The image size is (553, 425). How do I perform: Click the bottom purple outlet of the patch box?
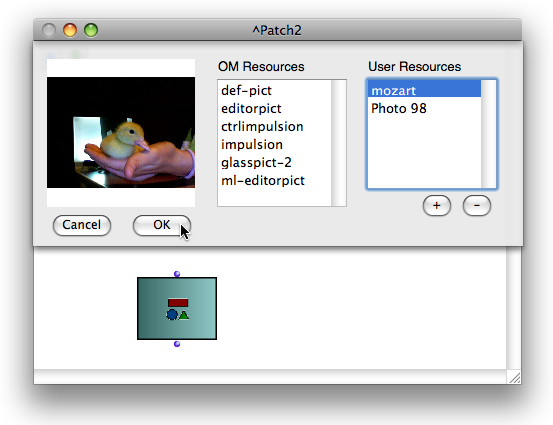(x=177, y=344)
